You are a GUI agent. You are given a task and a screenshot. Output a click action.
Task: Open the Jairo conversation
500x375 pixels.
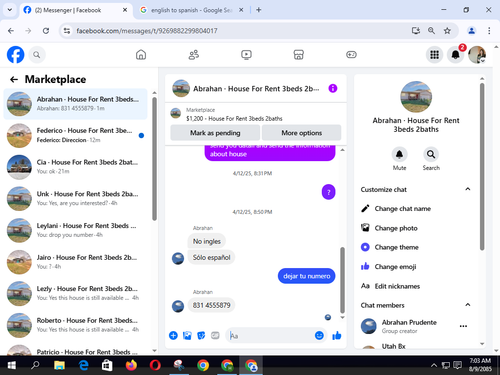[75, 262]
